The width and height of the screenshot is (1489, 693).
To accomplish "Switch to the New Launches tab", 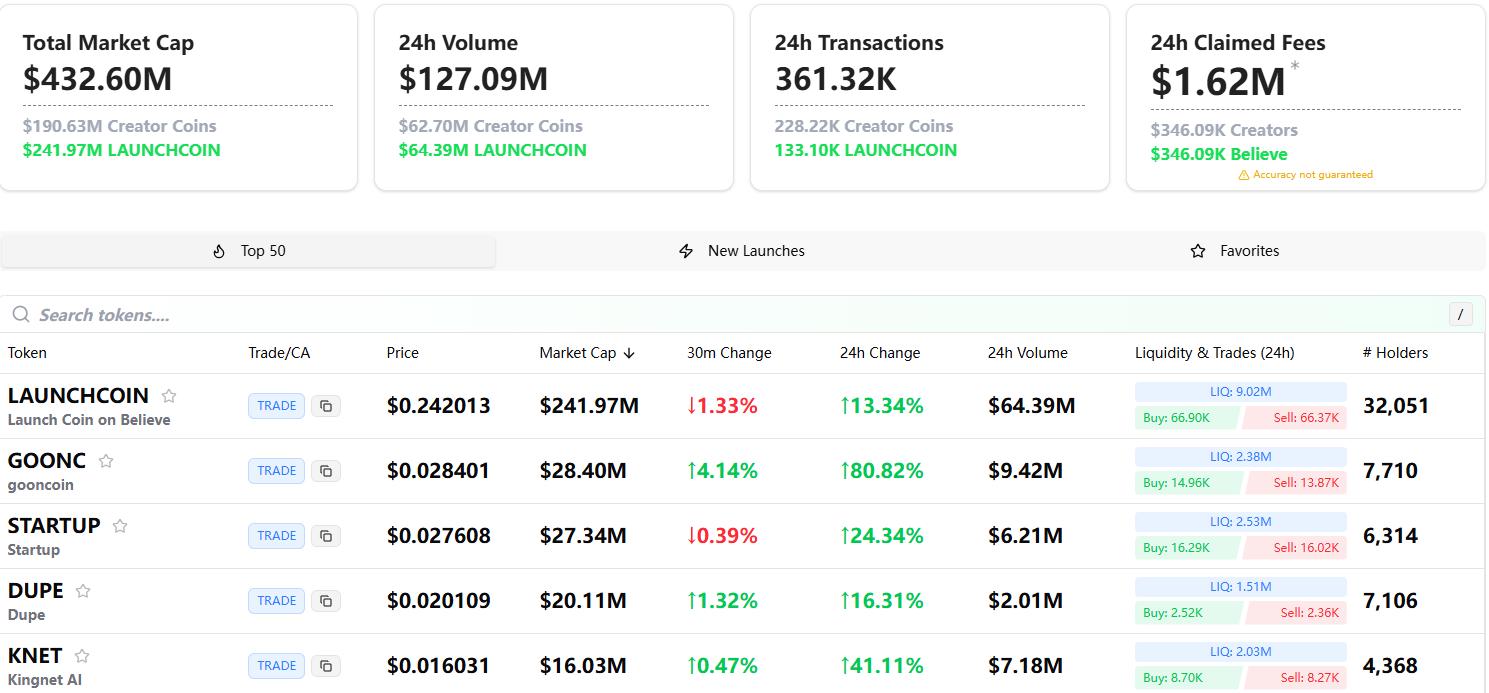I will [742, 251].
